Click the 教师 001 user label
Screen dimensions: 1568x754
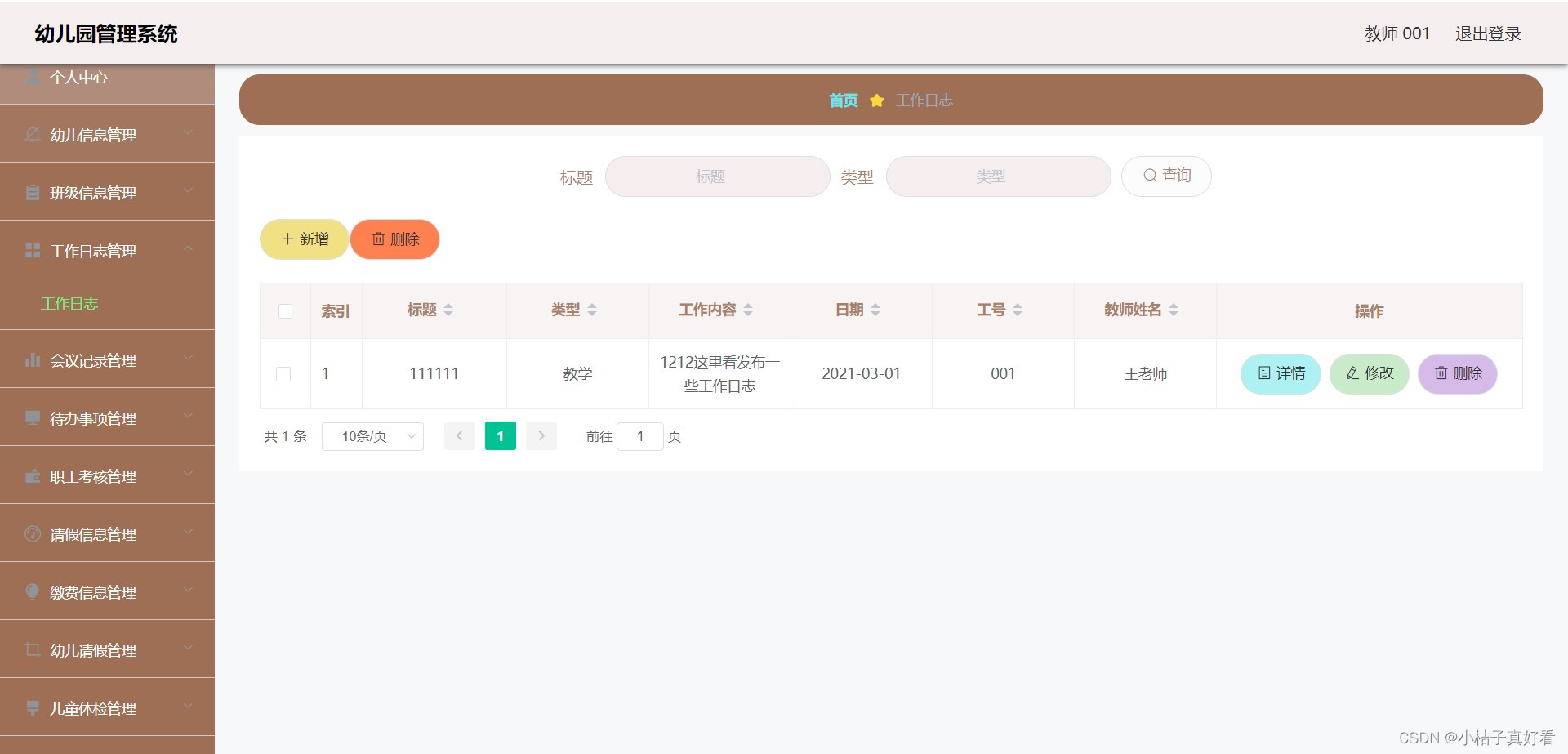point(1397,33)
